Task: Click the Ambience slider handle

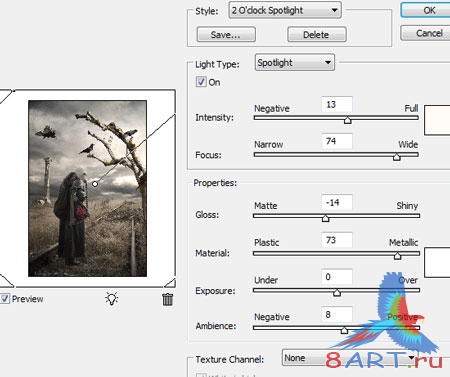Action: [344, 330]
